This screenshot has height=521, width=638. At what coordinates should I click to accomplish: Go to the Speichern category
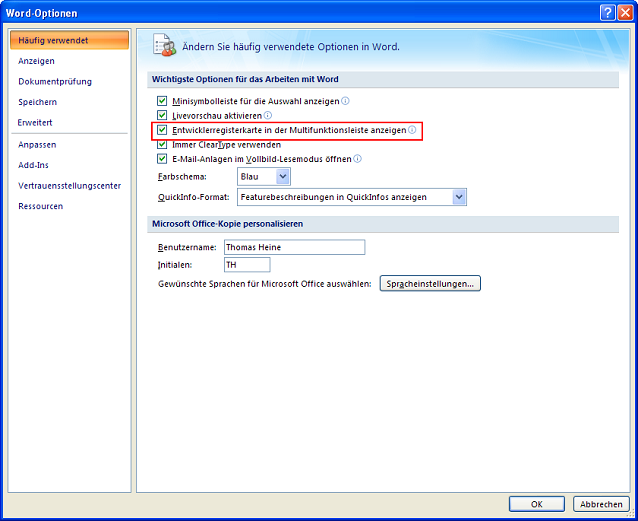37,102
